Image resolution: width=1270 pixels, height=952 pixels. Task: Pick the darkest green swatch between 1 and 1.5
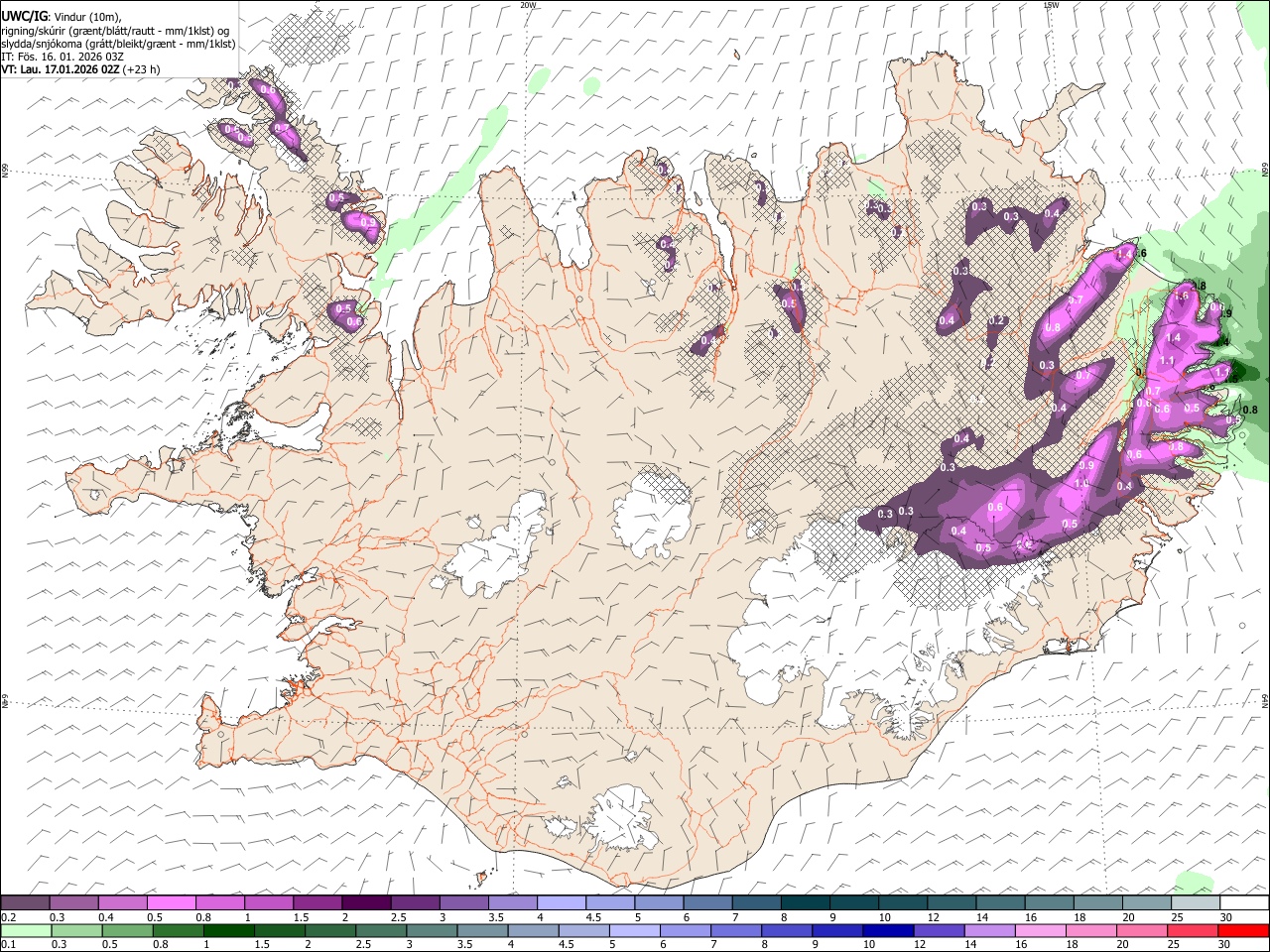(228, 930)
